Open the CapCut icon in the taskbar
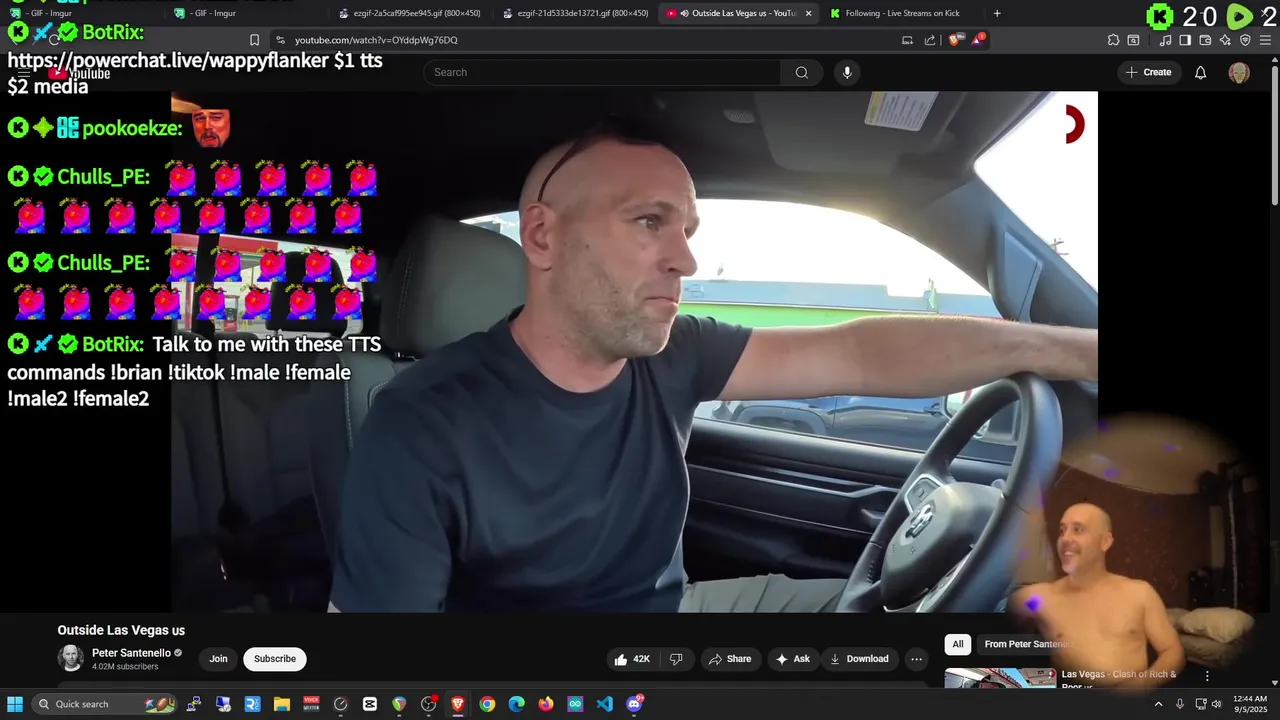This screenshot has height=720, width=1280. click(x=370, y=704)
